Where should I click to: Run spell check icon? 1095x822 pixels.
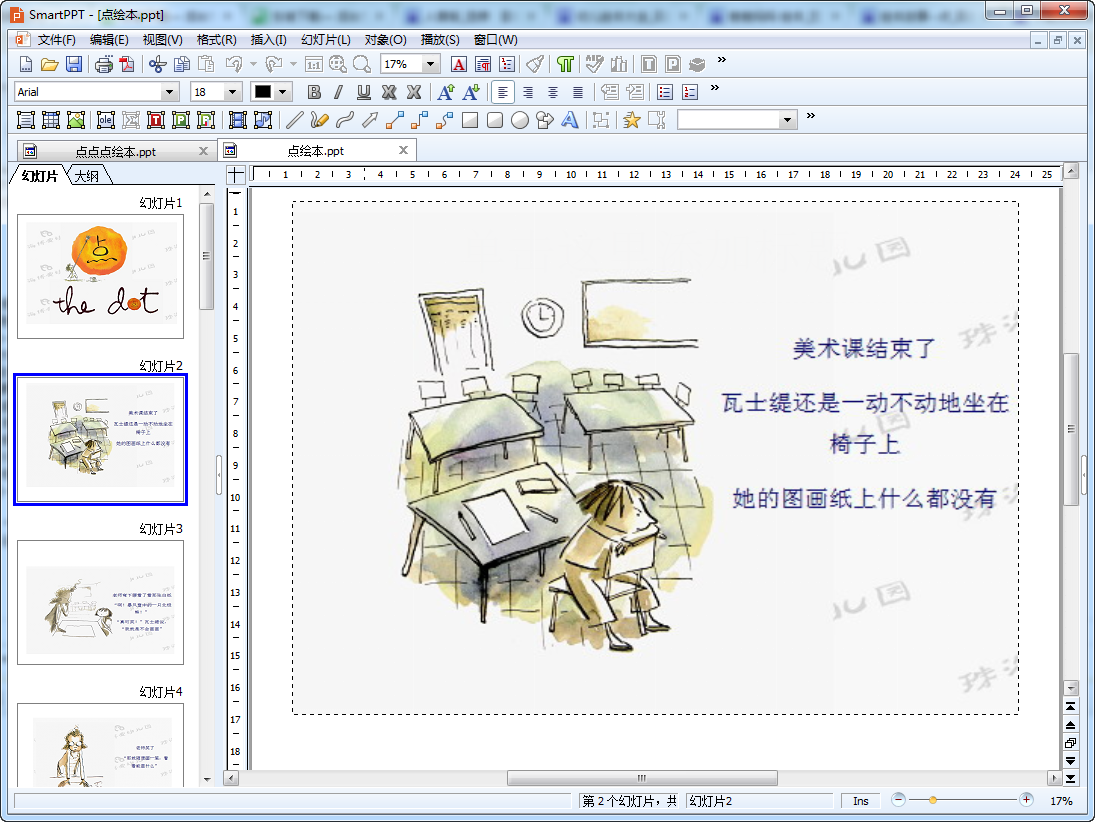click(x=594, y=65)
